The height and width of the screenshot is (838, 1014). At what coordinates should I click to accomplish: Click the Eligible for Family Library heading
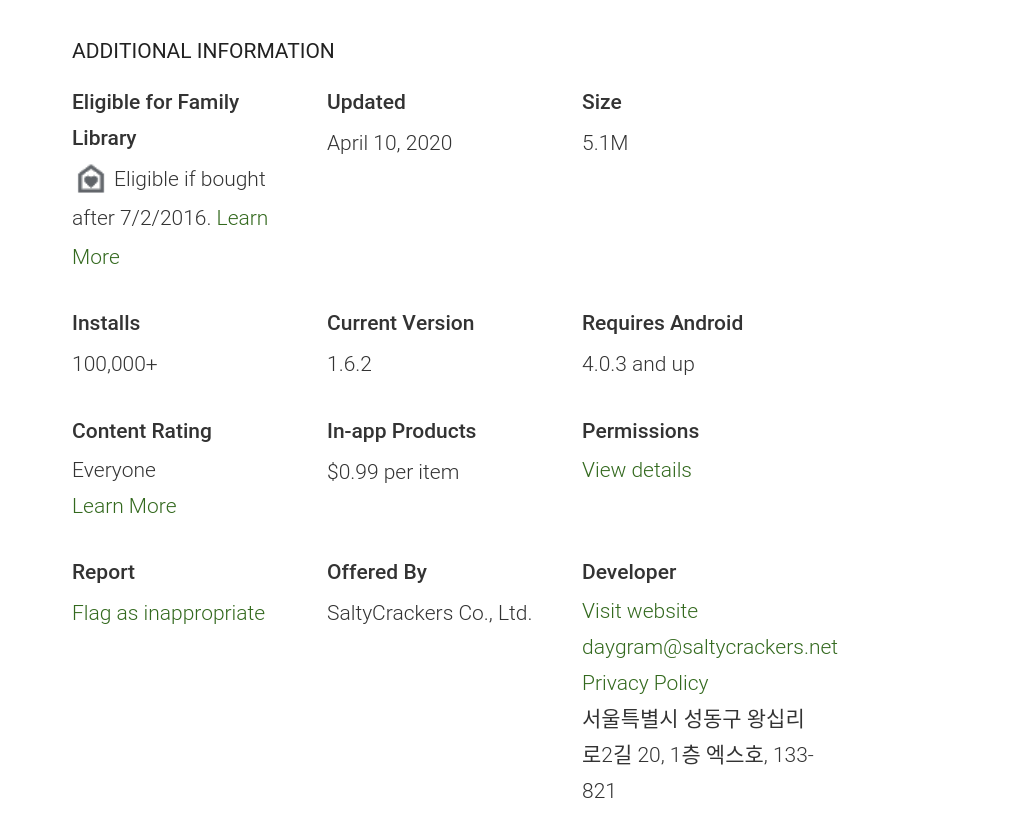[x=155, y=120]
